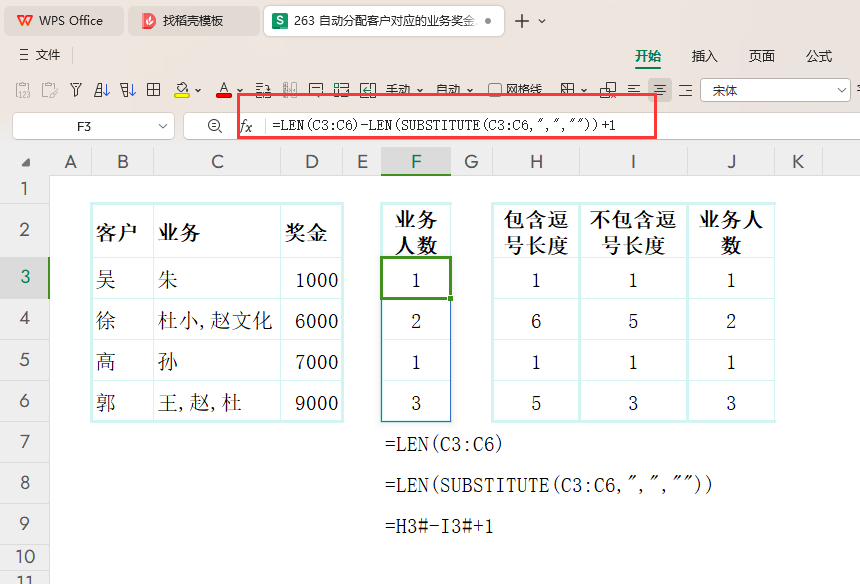The width and height of the screenshot is (860, 584).
Task: Click the 奖金 cell showing 6000
Action: point(312,320)
